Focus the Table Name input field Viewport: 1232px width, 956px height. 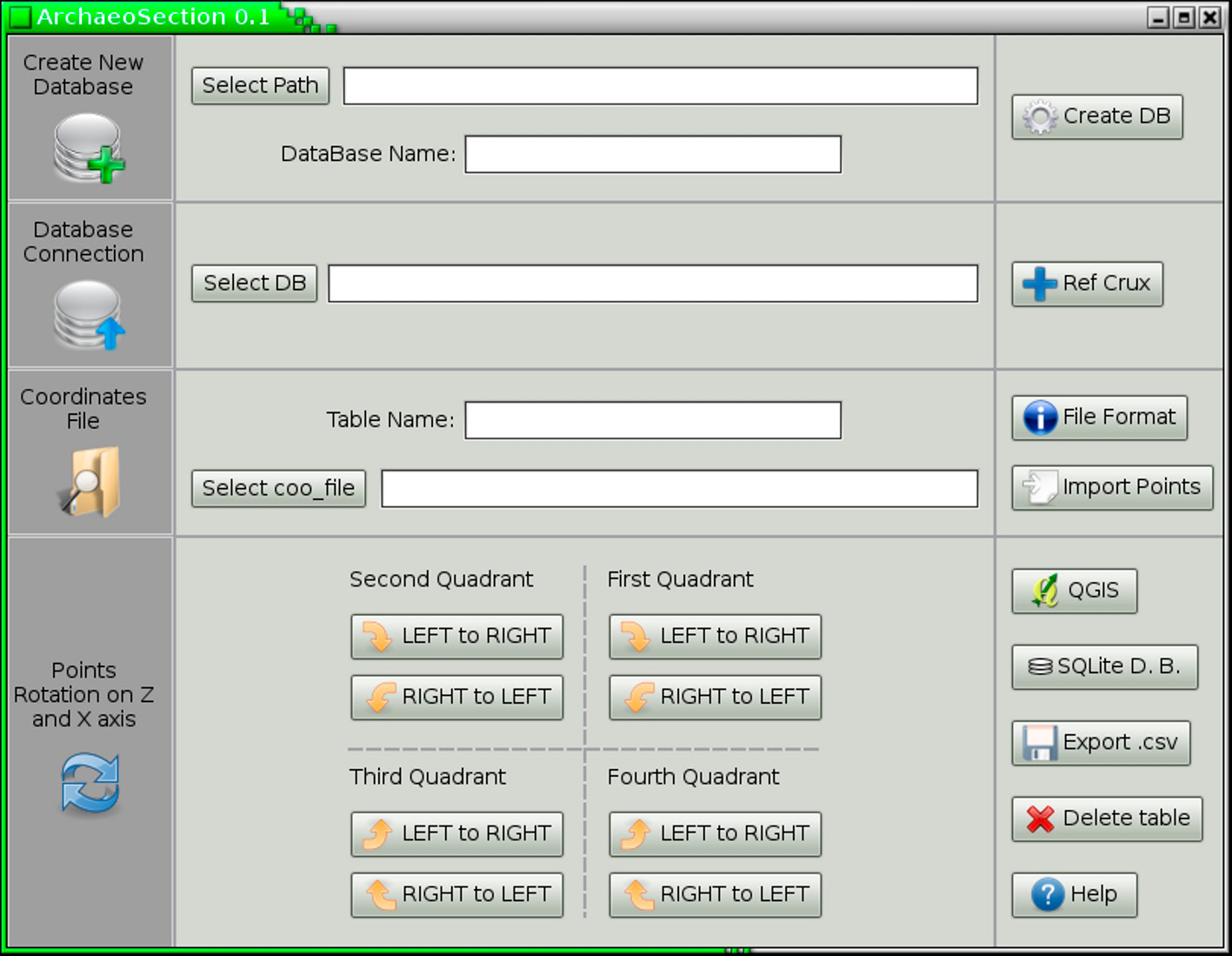click(653, 420)
